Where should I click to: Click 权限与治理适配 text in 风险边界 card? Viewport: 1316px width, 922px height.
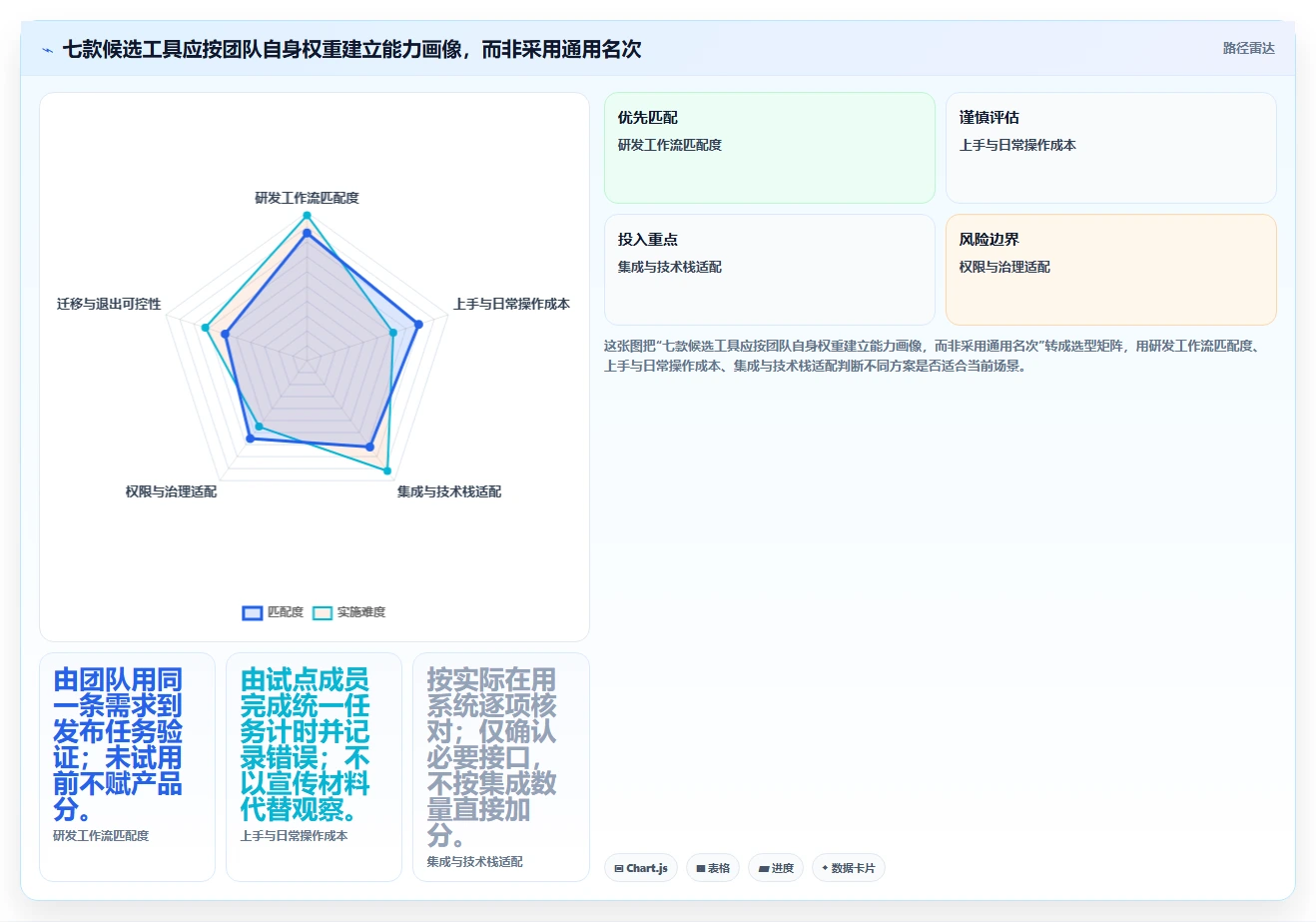click(x=1004, y=267)
